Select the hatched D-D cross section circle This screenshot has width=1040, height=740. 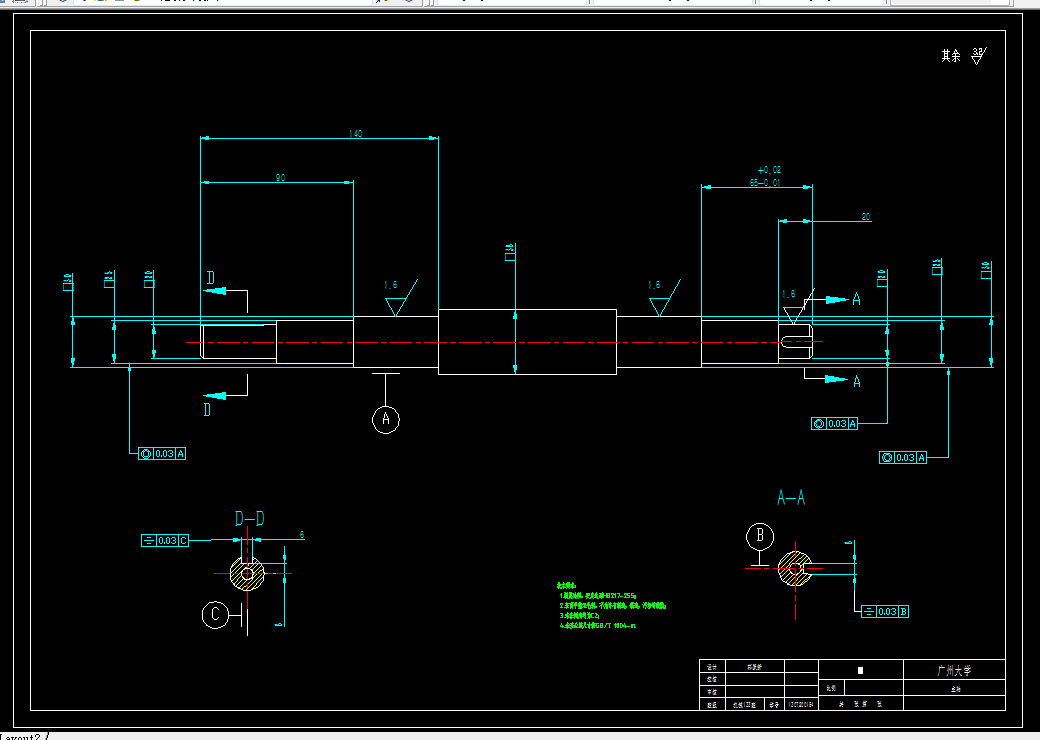tap(247, 574)
